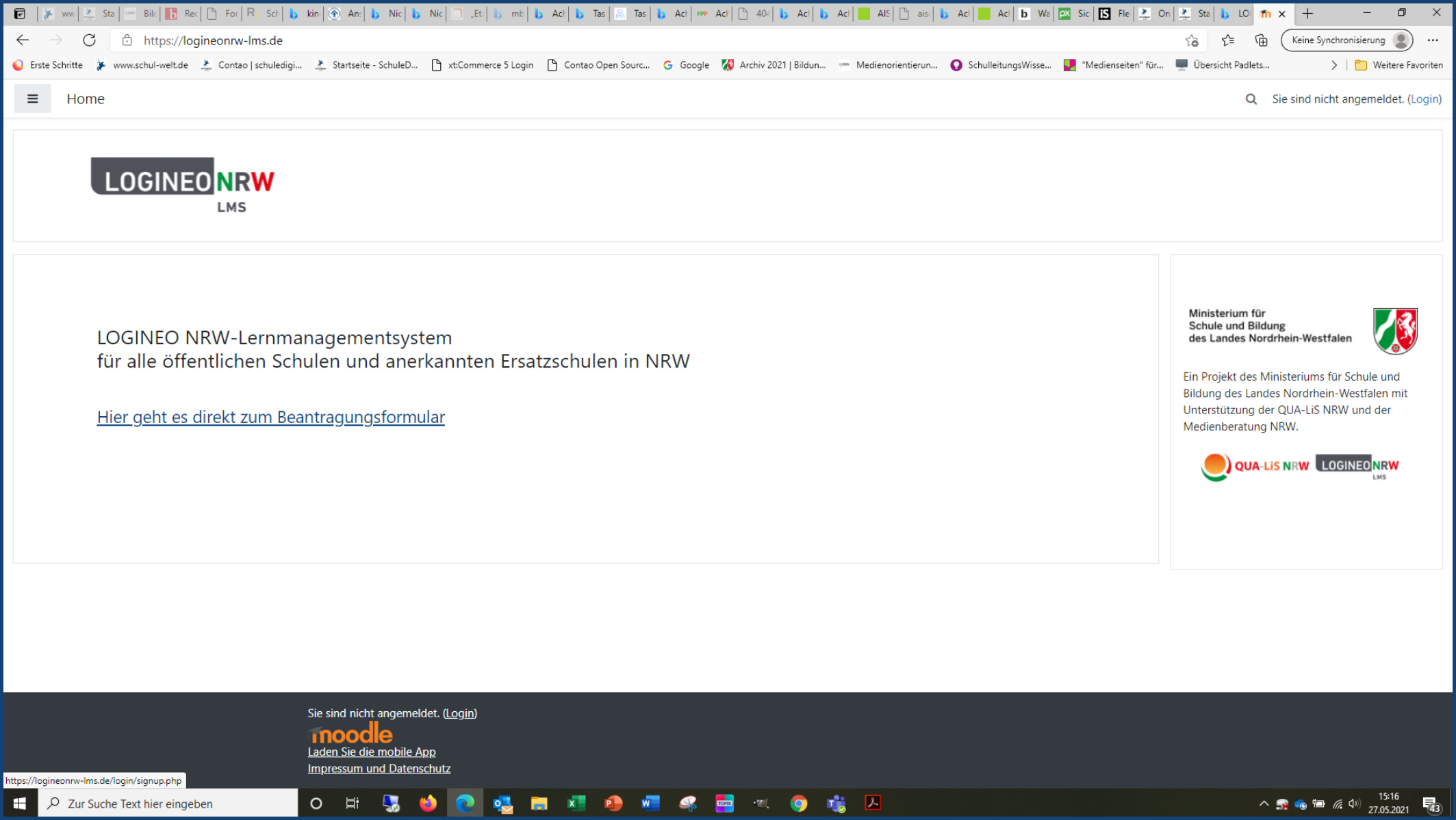Open the Contao Open Sourc... bookmark
1456x820 pixels.
[599, 65]
